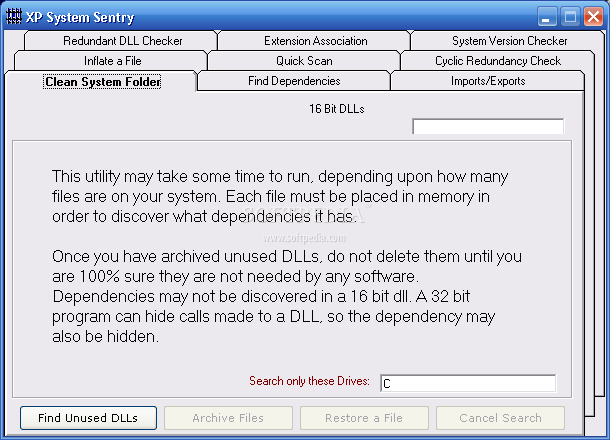Open the Redundant DLL Checker tab
610x440 pixels.
pyautogui.click(x=123, y=41)
